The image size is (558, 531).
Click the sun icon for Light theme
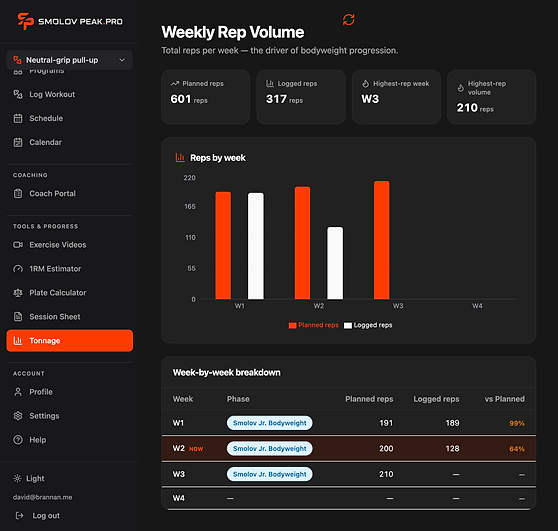(x=17, y=478)
